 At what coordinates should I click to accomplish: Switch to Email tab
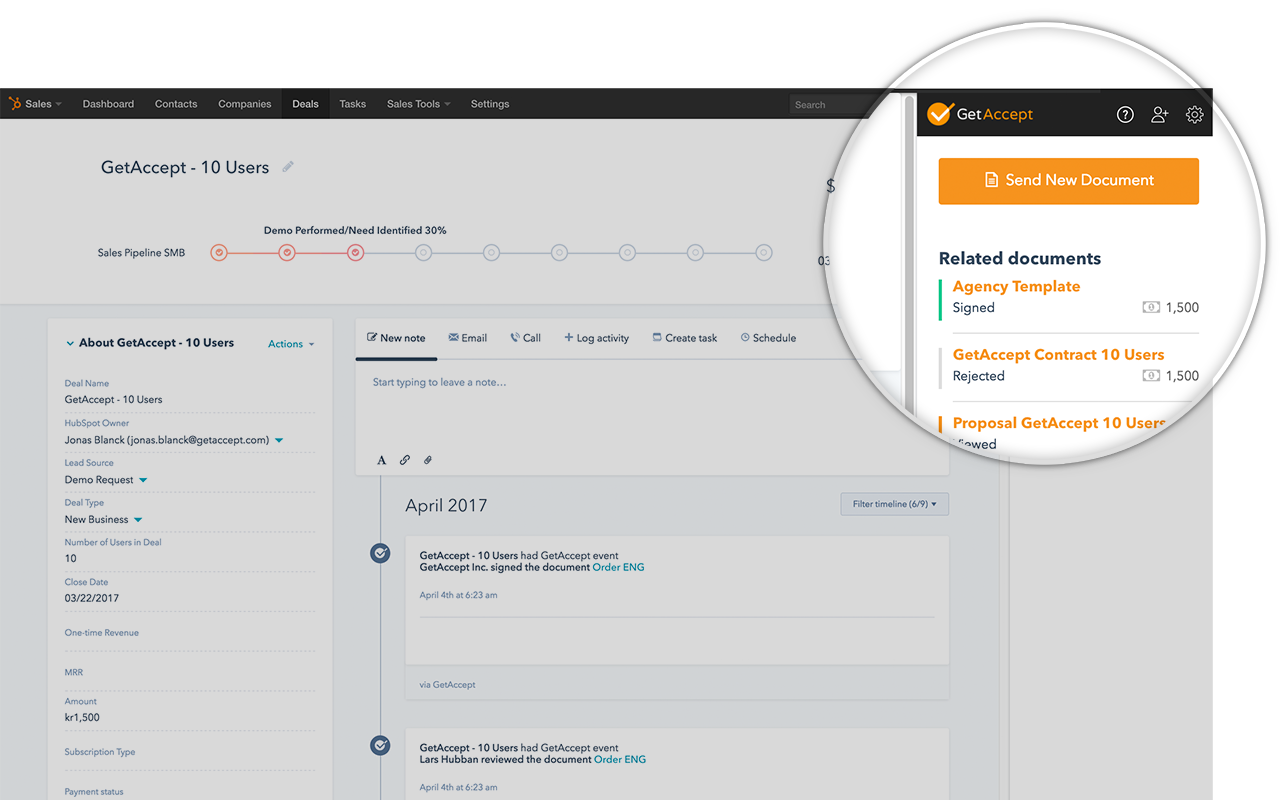(x=468, y=338)
